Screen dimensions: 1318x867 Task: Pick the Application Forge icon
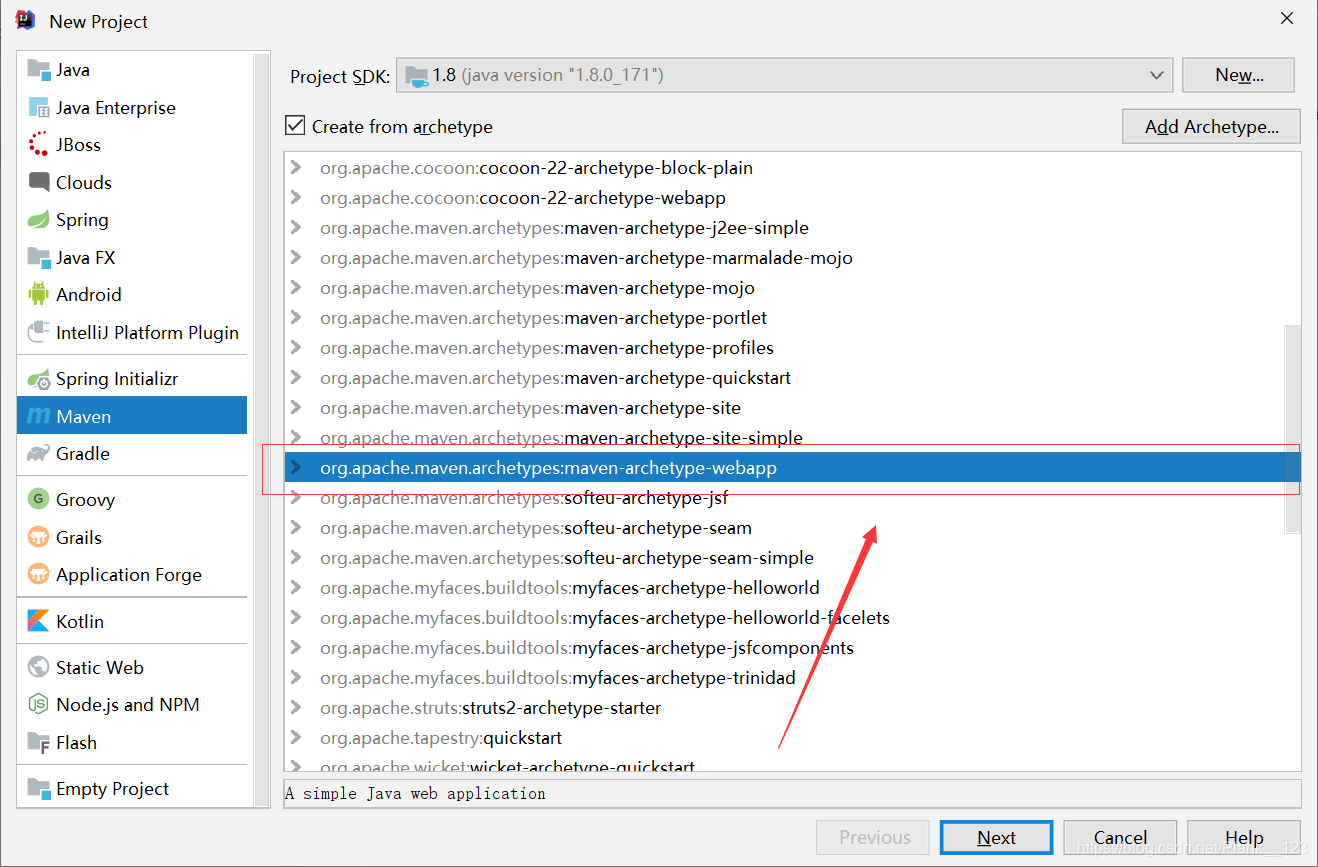click(x=39, y=574)
